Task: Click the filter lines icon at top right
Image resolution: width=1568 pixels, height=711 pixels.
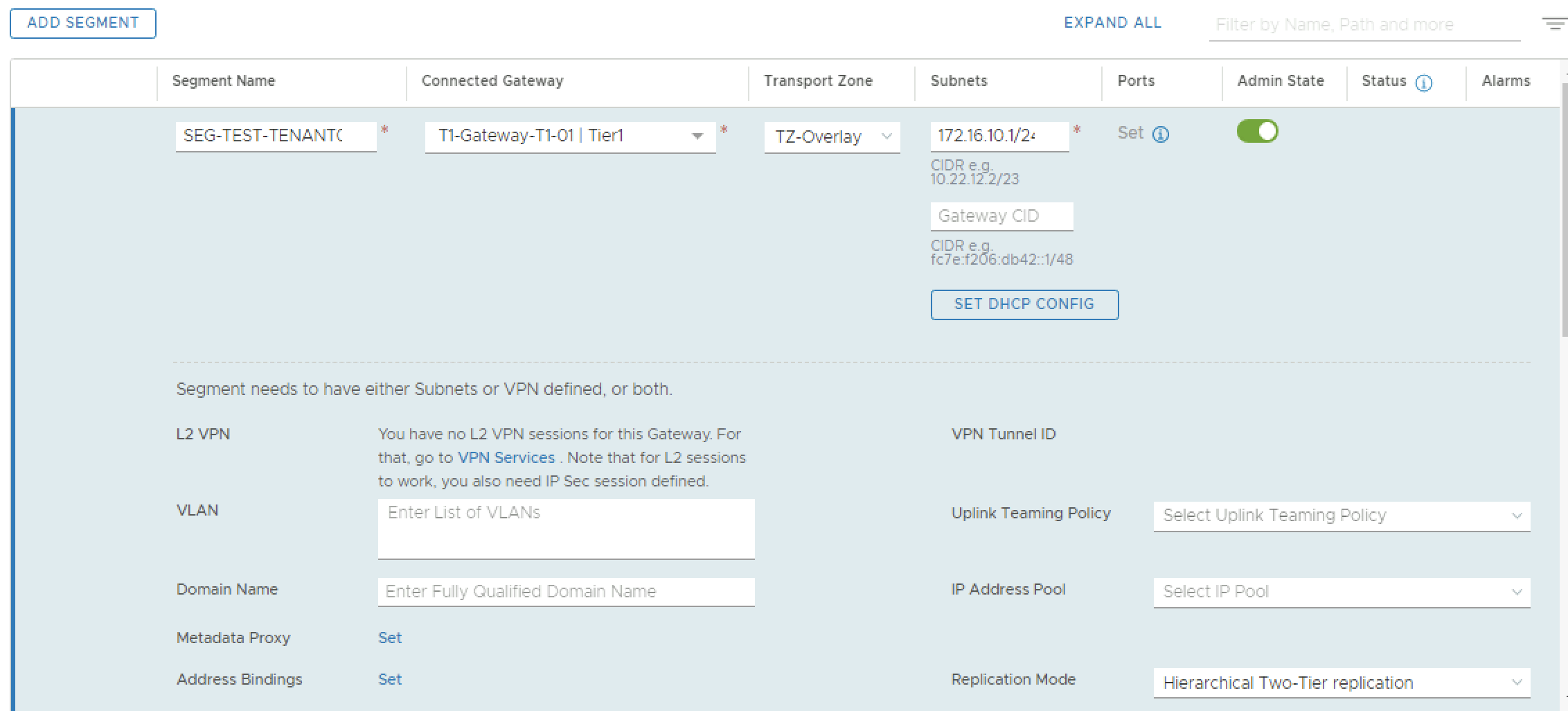Action: (1554, 24)
